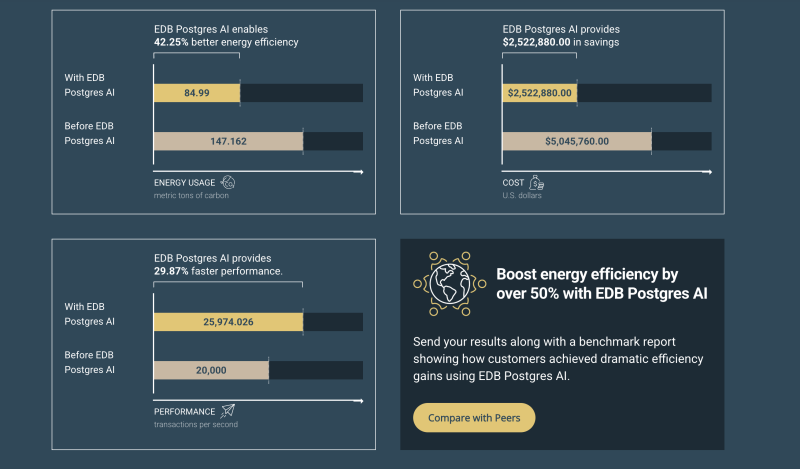
Task: Click the transactions per second unit label
Action: click(196, 425)
